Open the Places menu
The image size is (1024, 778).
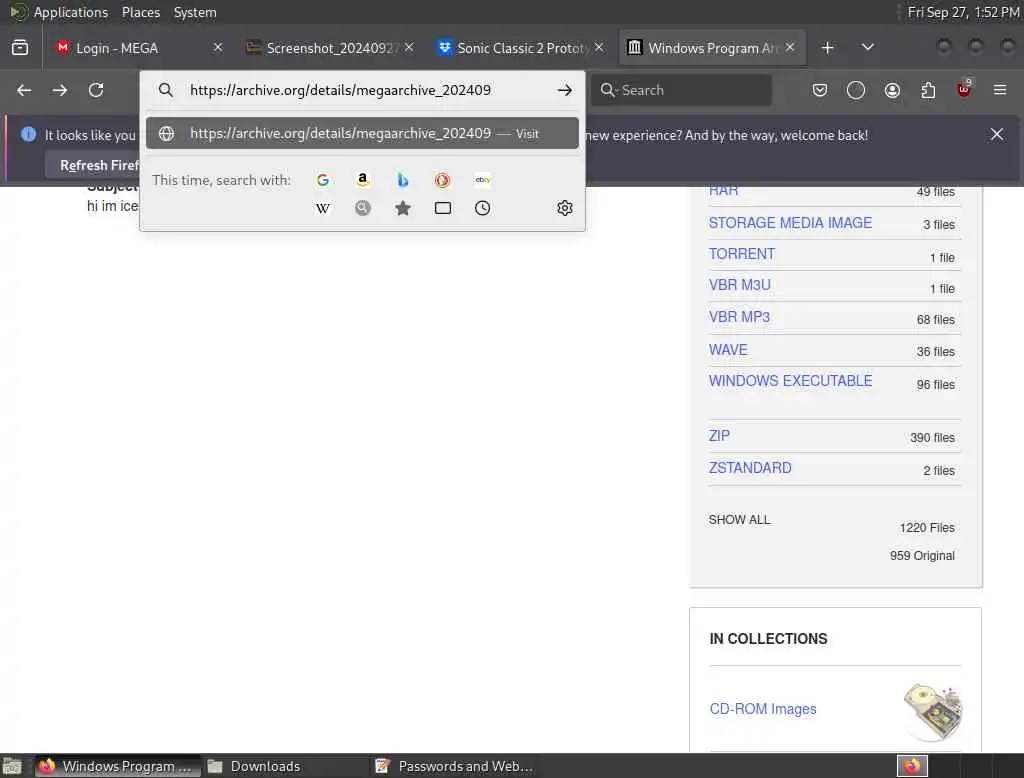(140, 12)
